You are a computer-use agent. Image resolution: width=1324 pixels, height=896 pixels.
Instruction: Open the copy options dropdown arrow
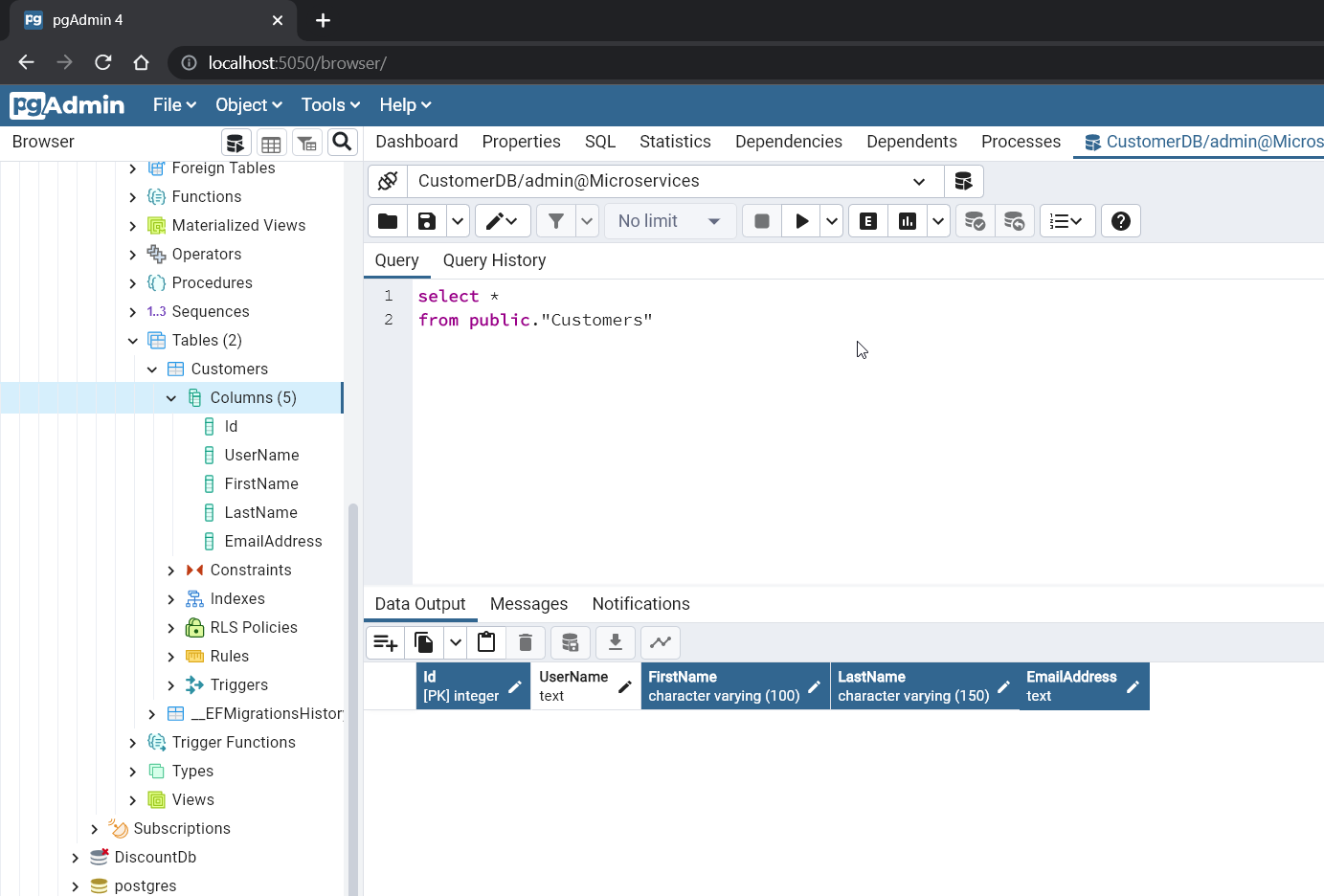tap(456, 642)
